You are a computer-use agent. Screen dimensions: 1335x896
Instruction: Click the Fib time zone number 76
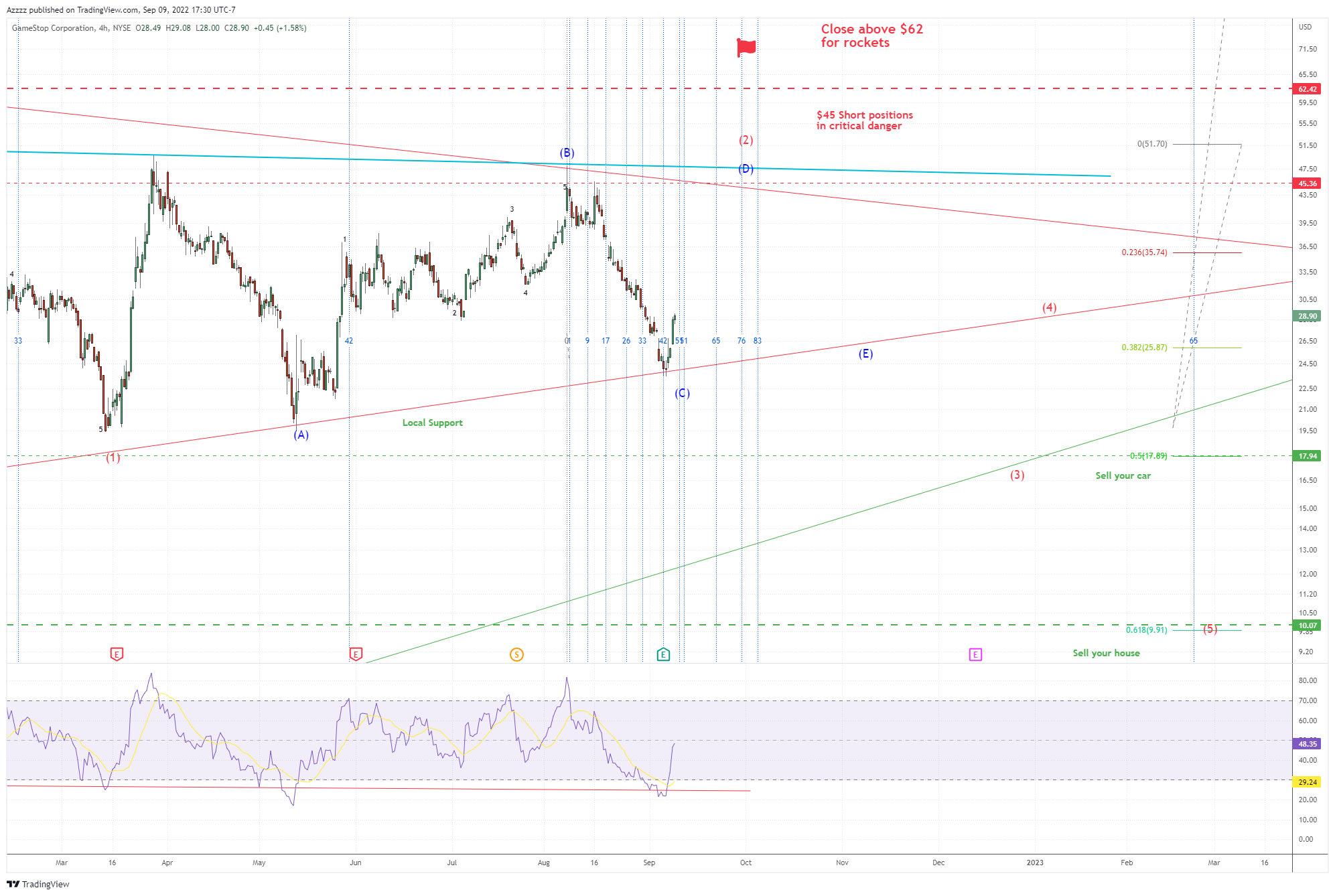tap(742, 341)
